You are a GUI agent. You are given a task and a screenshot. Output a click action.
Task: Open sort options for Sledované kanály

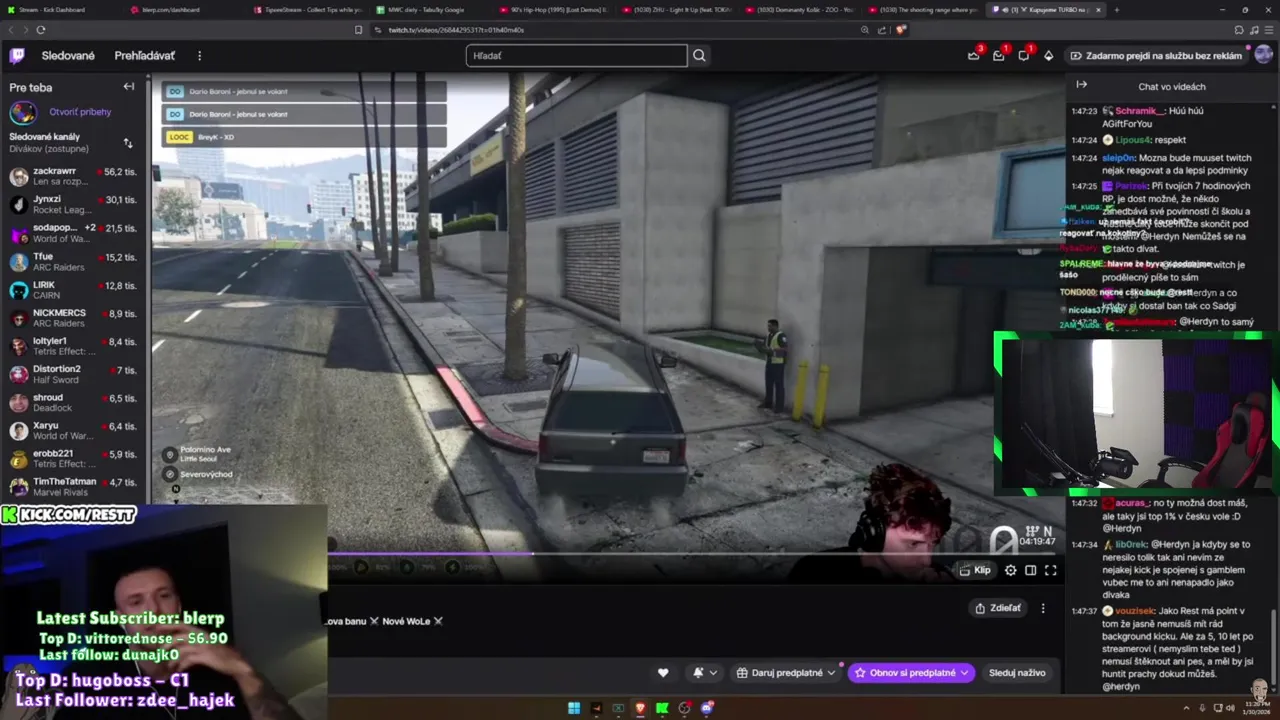(128, 143)
